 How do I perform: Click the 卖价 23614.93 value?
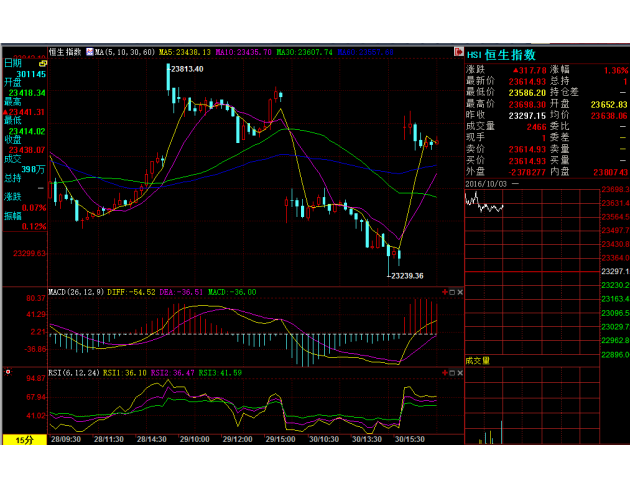click(527, 149)
